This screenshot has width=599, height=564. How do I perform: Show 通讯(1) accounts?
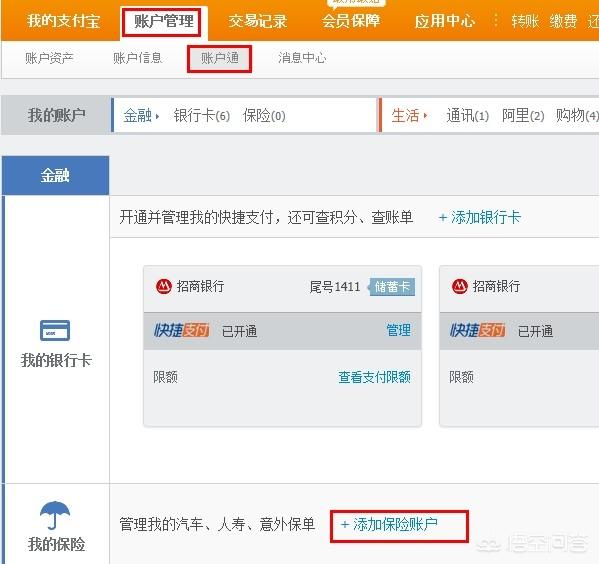tap(468, 115)
